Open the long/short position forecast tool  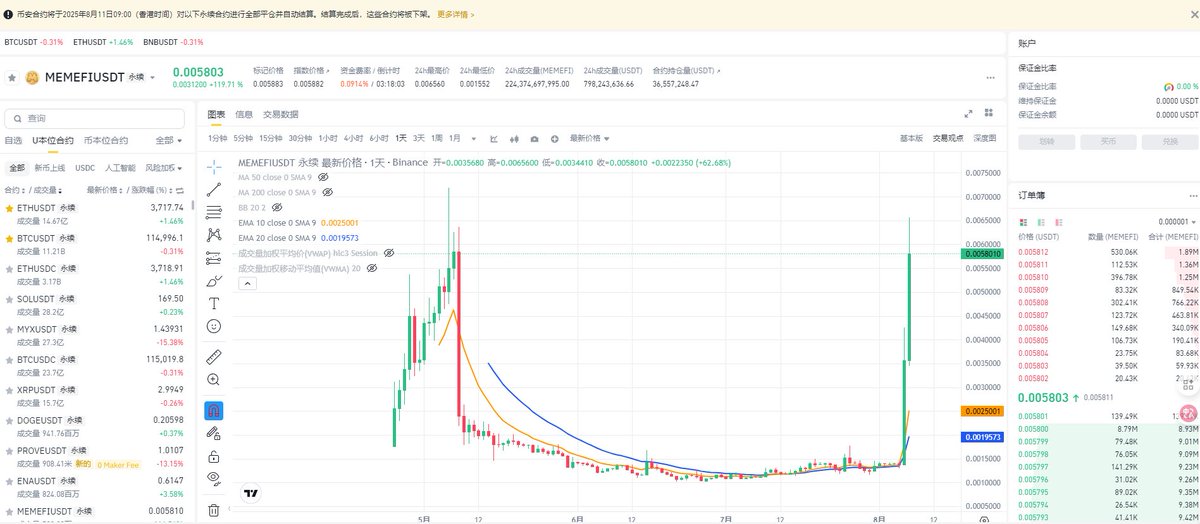coord(213,258)
